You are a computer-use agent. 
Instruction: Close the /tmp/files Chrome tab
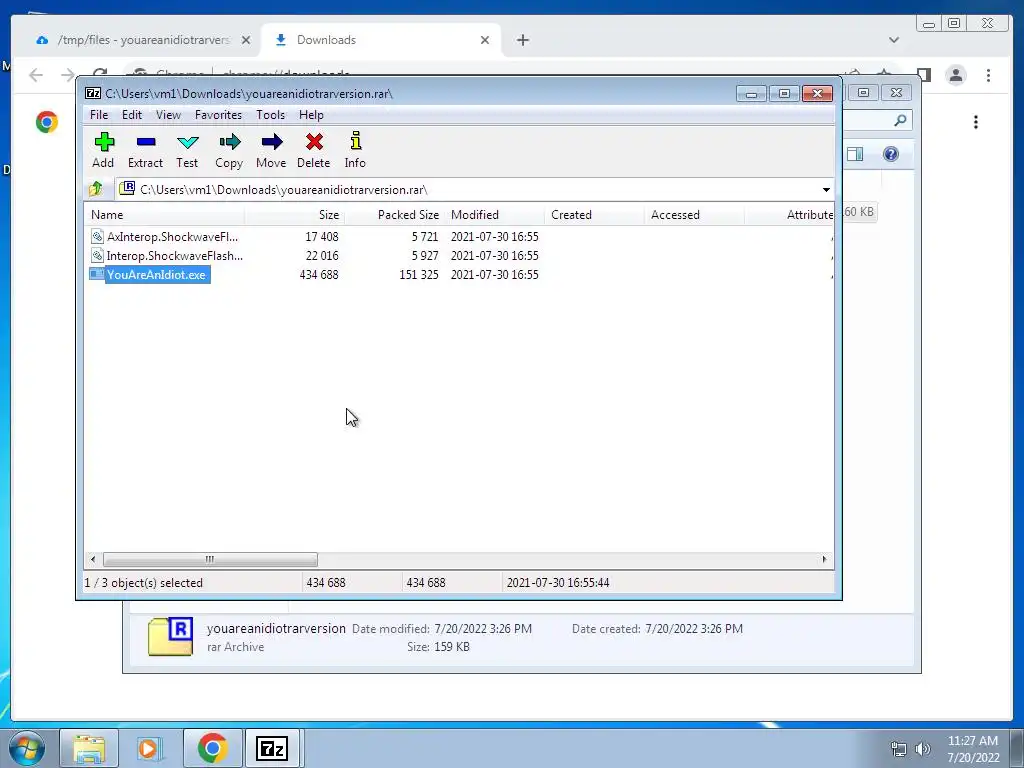(x=246, y=40)
